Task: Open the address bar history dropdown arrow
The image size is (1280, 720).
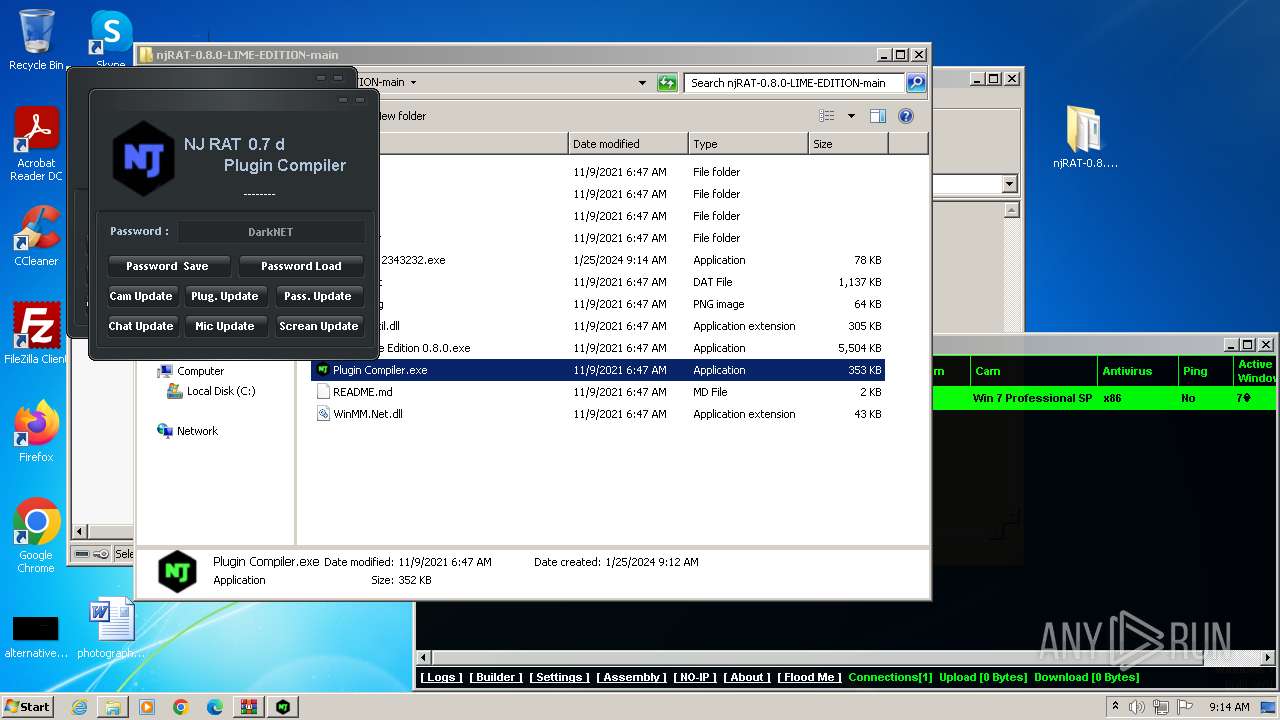Action: (x=642, y=83)
